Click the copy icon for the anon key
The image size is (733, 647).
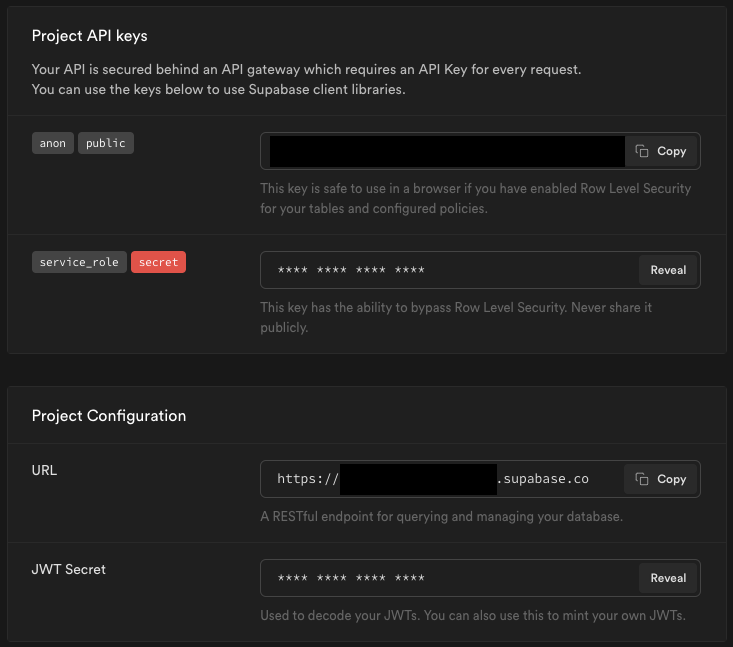pos(643,151)
